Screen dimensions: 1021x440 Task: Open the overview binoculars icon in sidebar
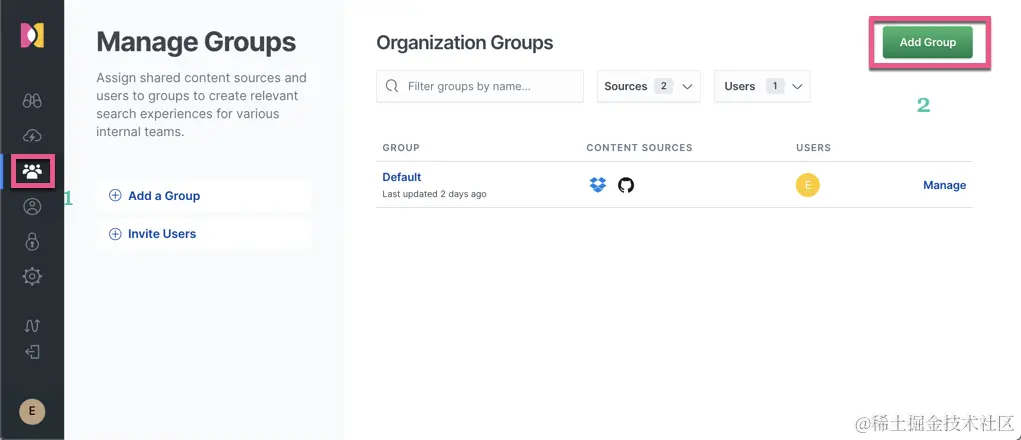tap(32, 101)
